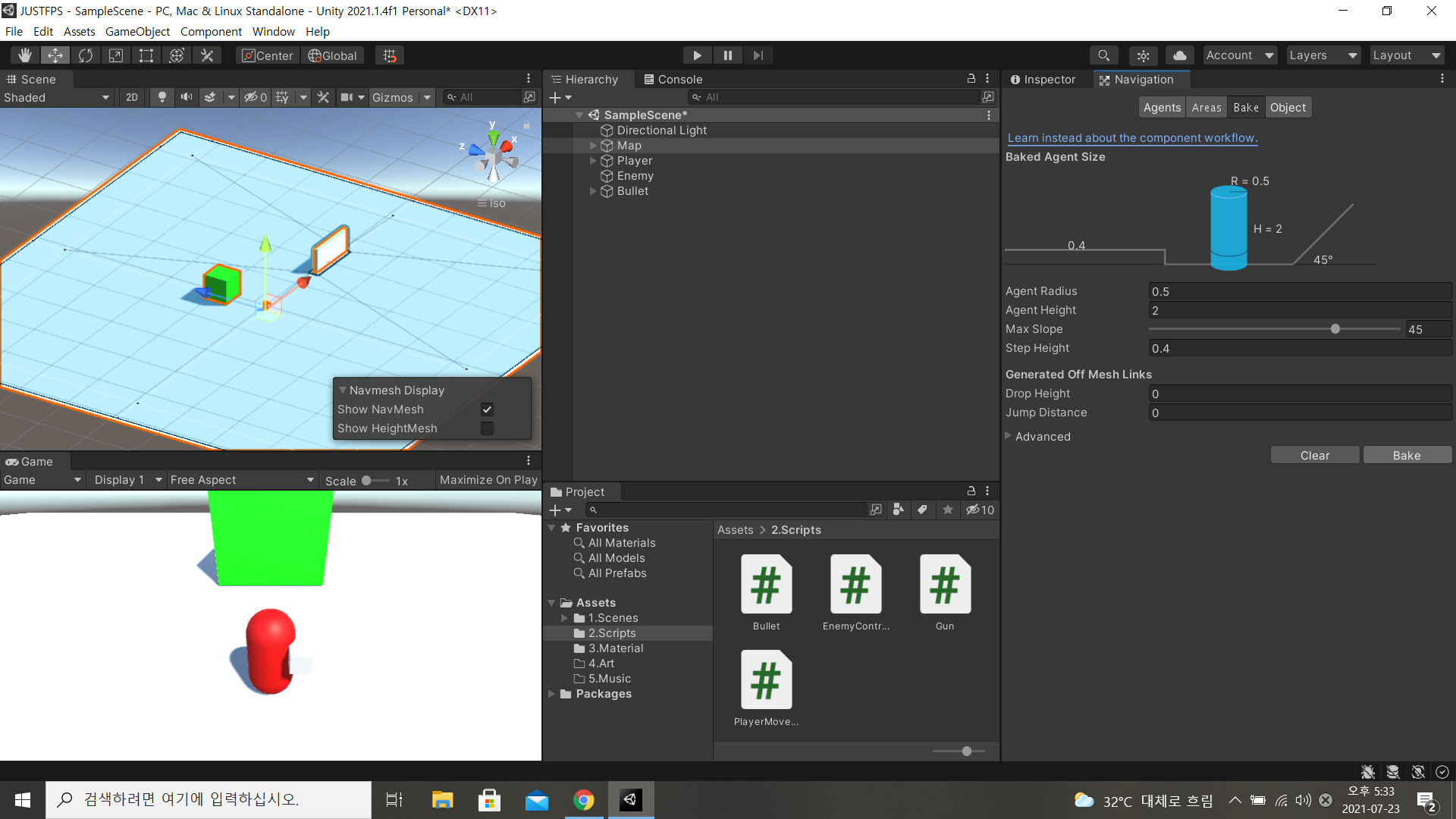Expand the Player object in Hierarchy
Viewport: 1456px width, 819px height.
tap(593, 161)
